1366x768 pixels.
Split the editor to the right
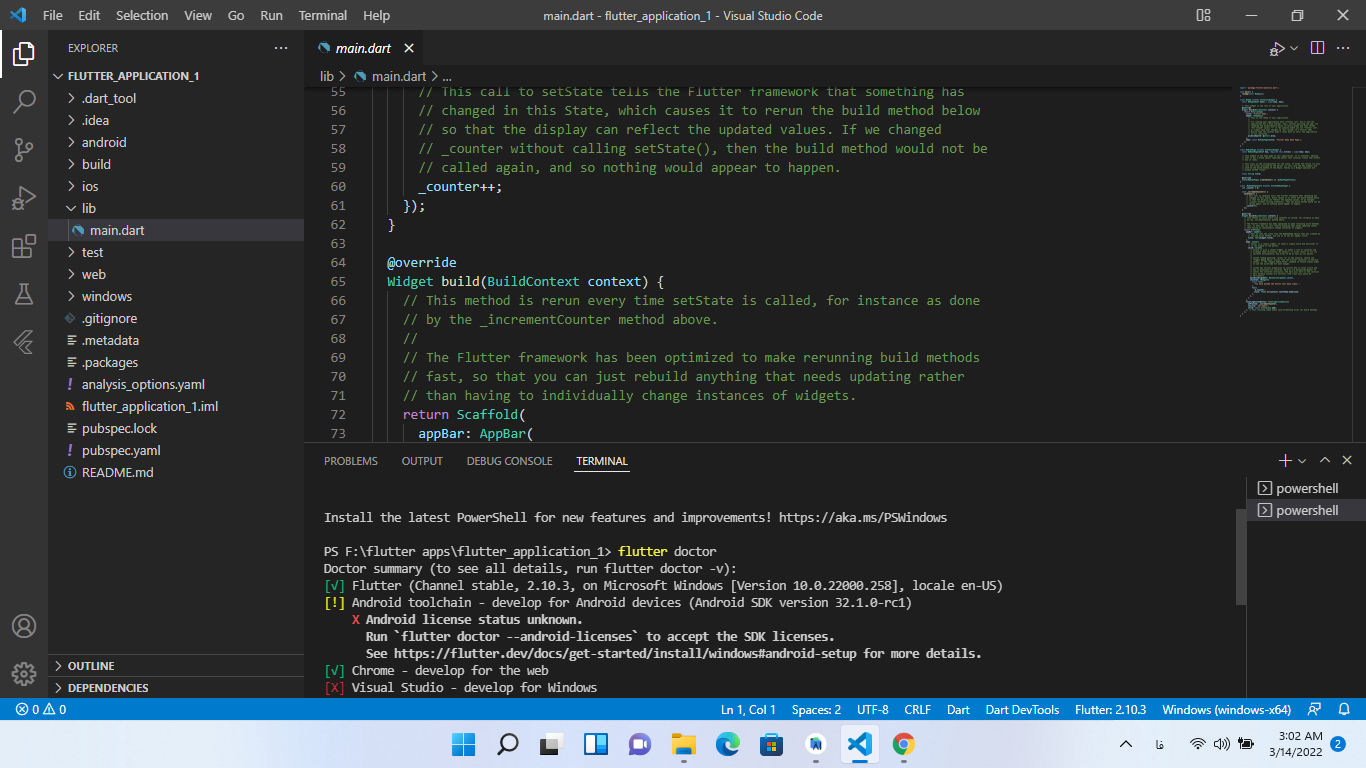pos(1317,48)
